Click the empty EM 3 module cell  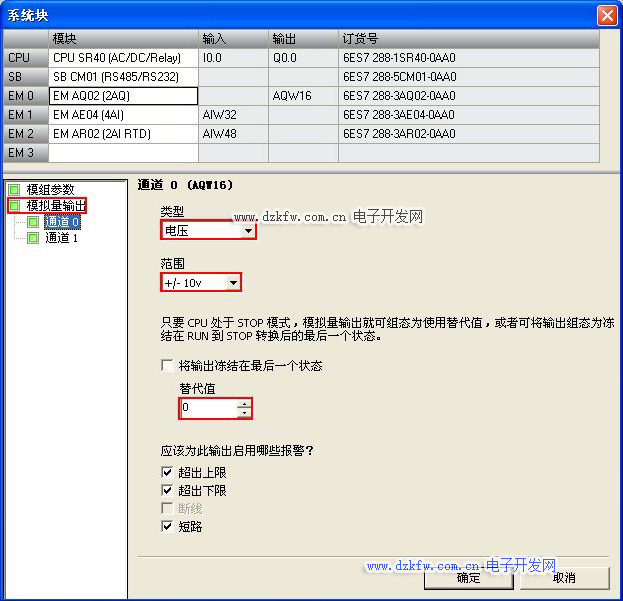pyautogui.click(x=123, y=153)
